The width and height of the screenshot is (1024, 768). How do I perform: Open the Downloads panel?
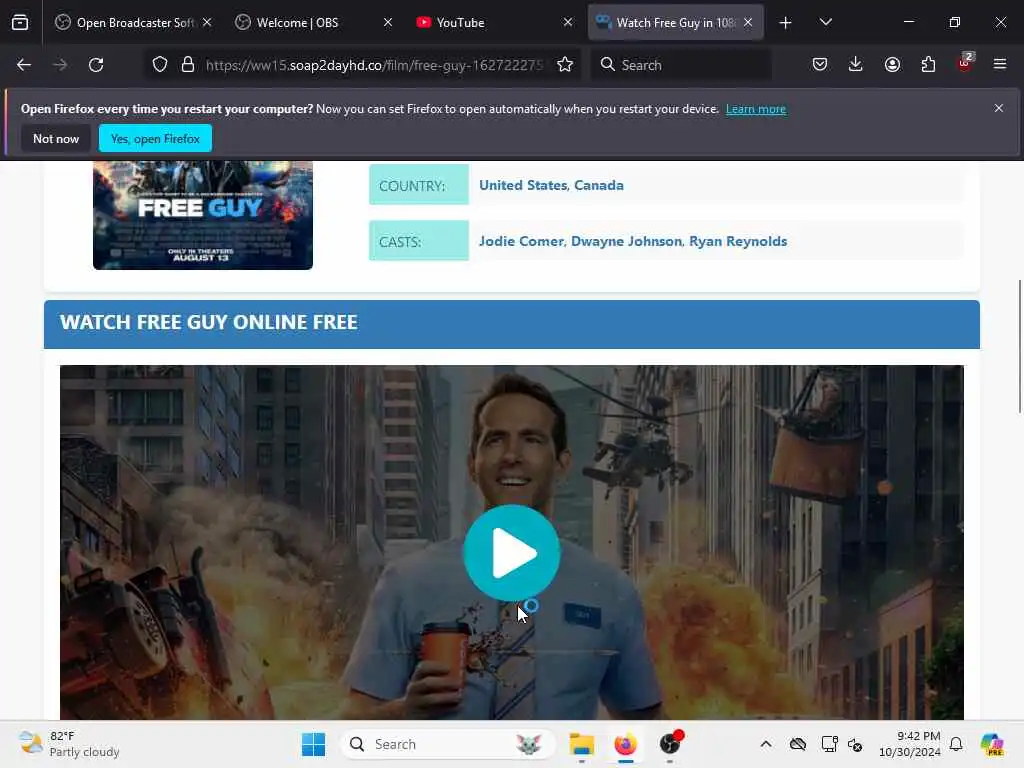[856, 64]
